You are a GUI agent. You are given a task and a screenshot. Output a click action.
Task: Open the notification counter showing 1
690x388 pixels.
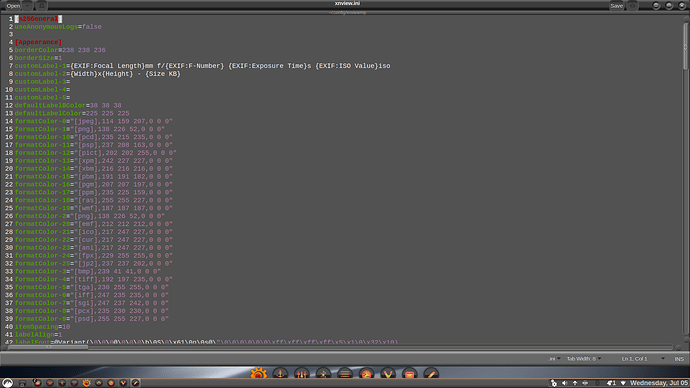point(611,383)
